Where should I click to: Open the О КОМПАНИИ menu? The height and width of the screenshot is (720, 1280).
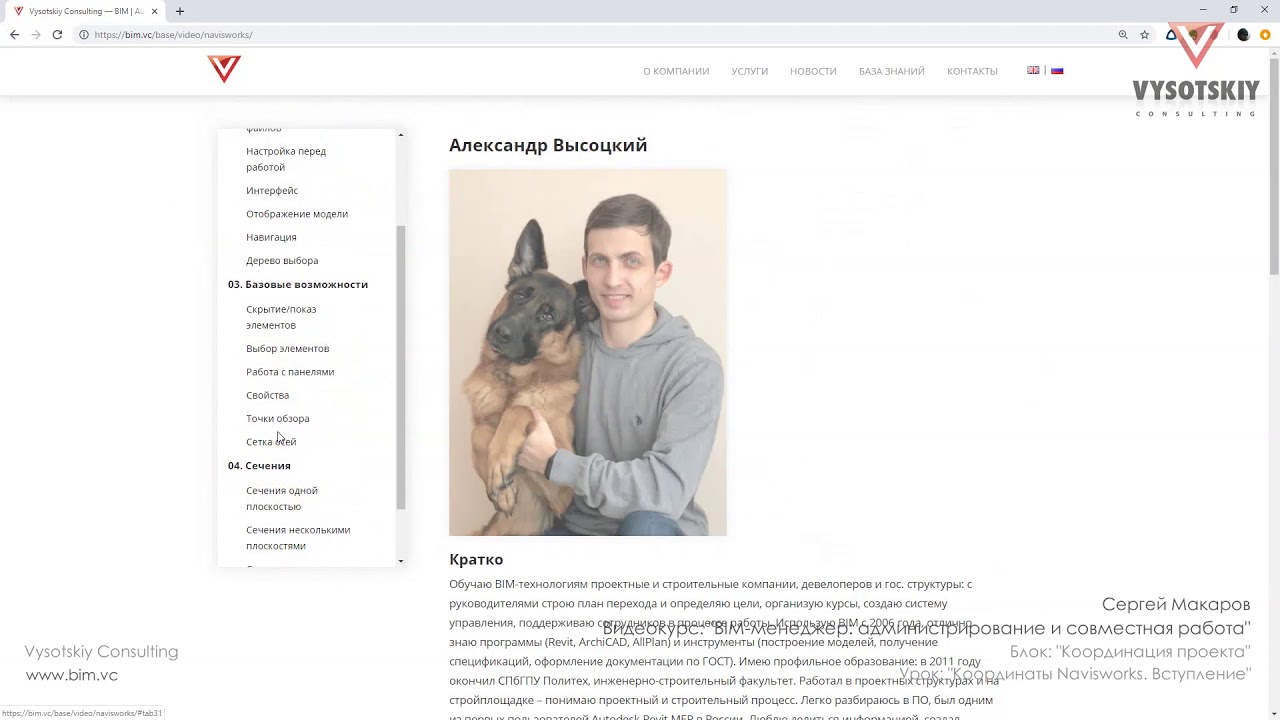point(676,71)
